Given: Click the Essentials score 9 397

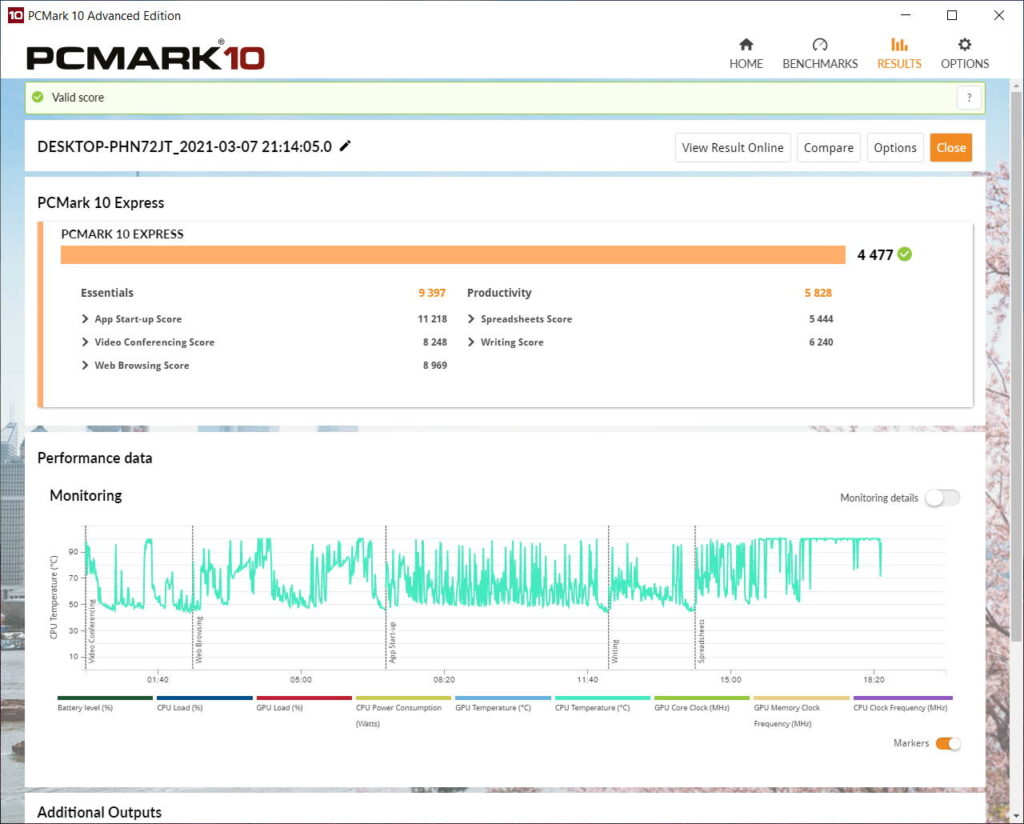Looking at the screenshot, I should [432, 293].
